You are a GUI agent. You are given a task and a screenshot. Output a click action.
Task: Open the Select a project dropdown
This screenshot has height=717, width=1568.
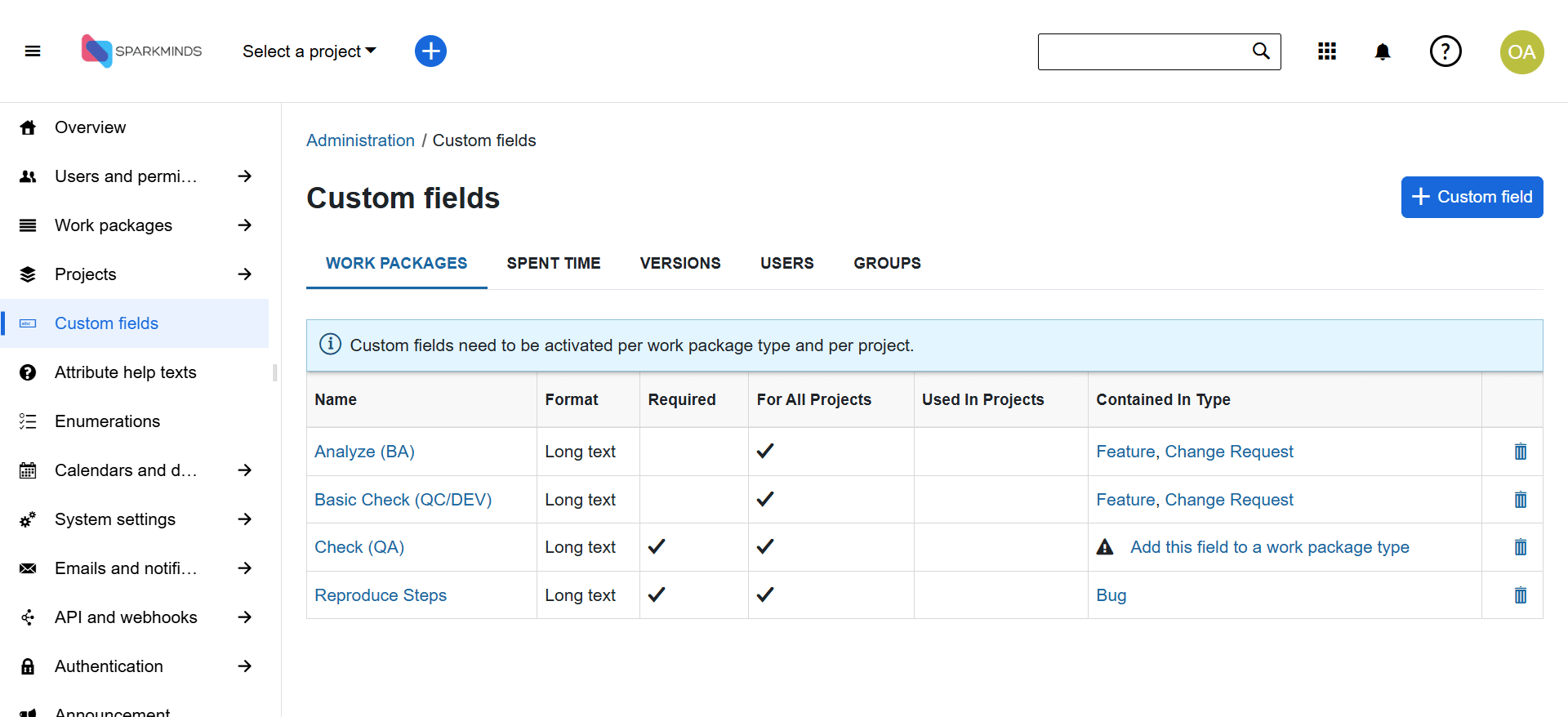point(309,51)
